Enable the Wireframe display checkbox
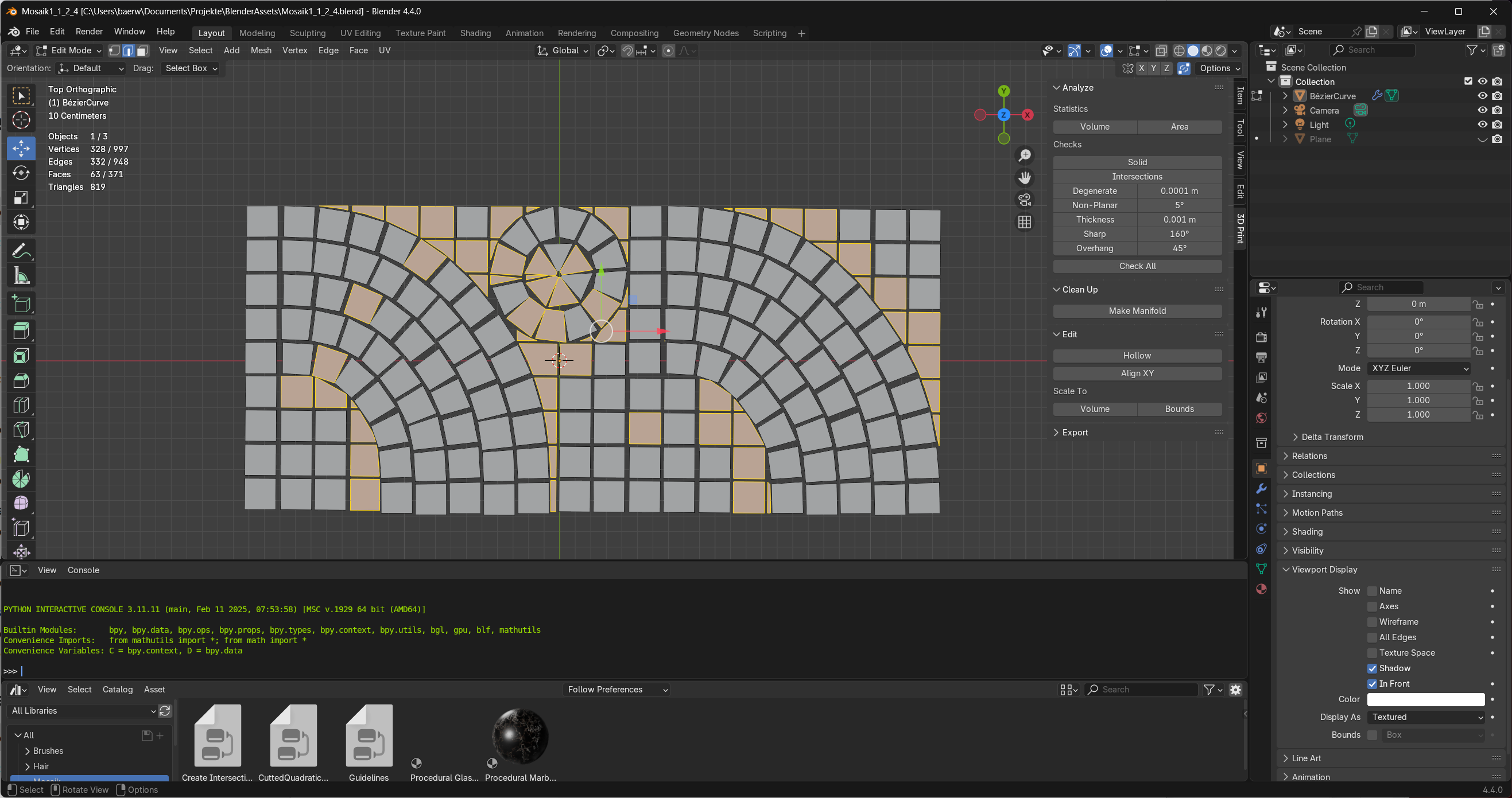Viewport: 1512px width, 798px height. click(x=1372, y=622)
